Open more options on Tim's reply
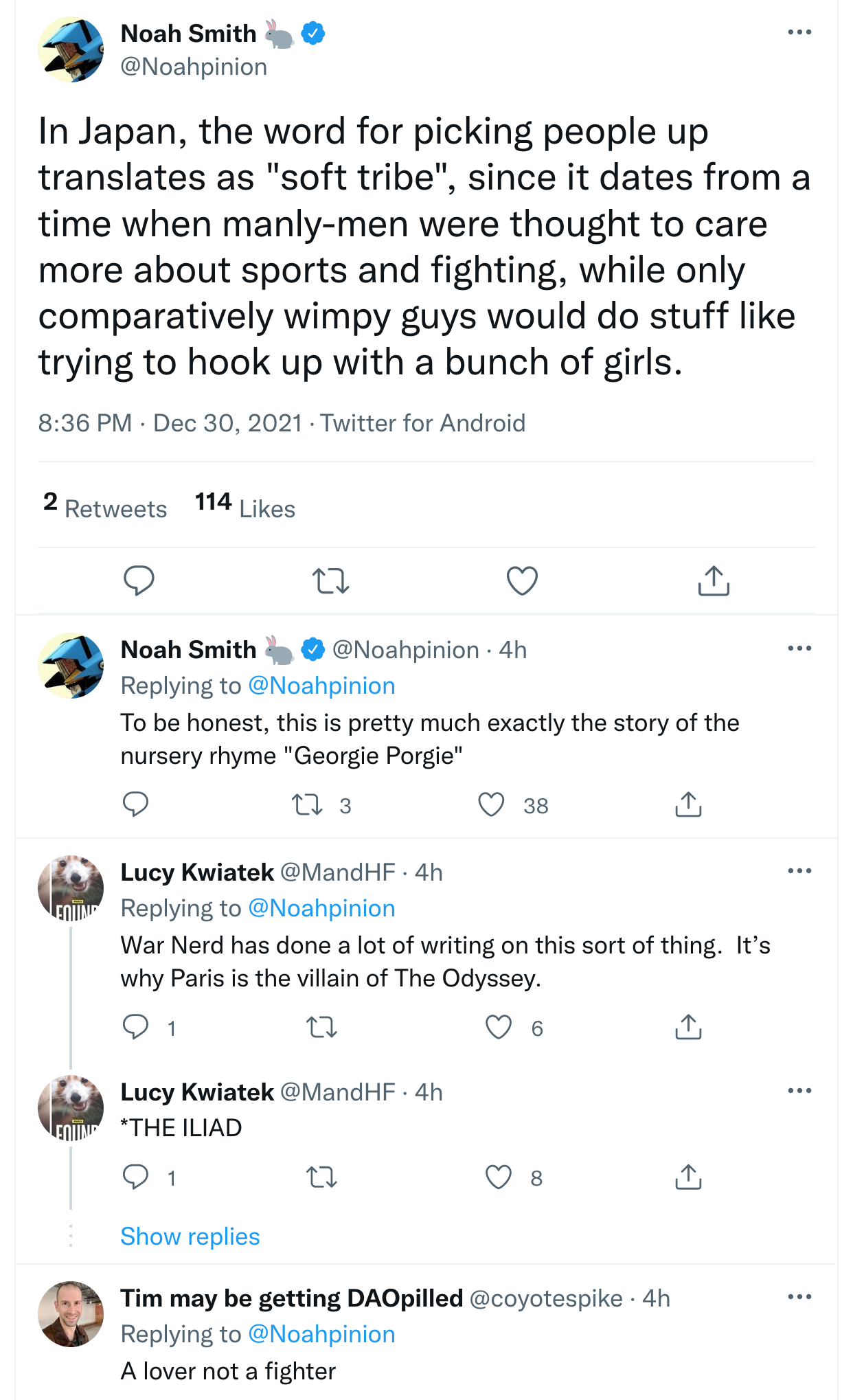This screenshot has width=853, height=1400. point(799,1297)
